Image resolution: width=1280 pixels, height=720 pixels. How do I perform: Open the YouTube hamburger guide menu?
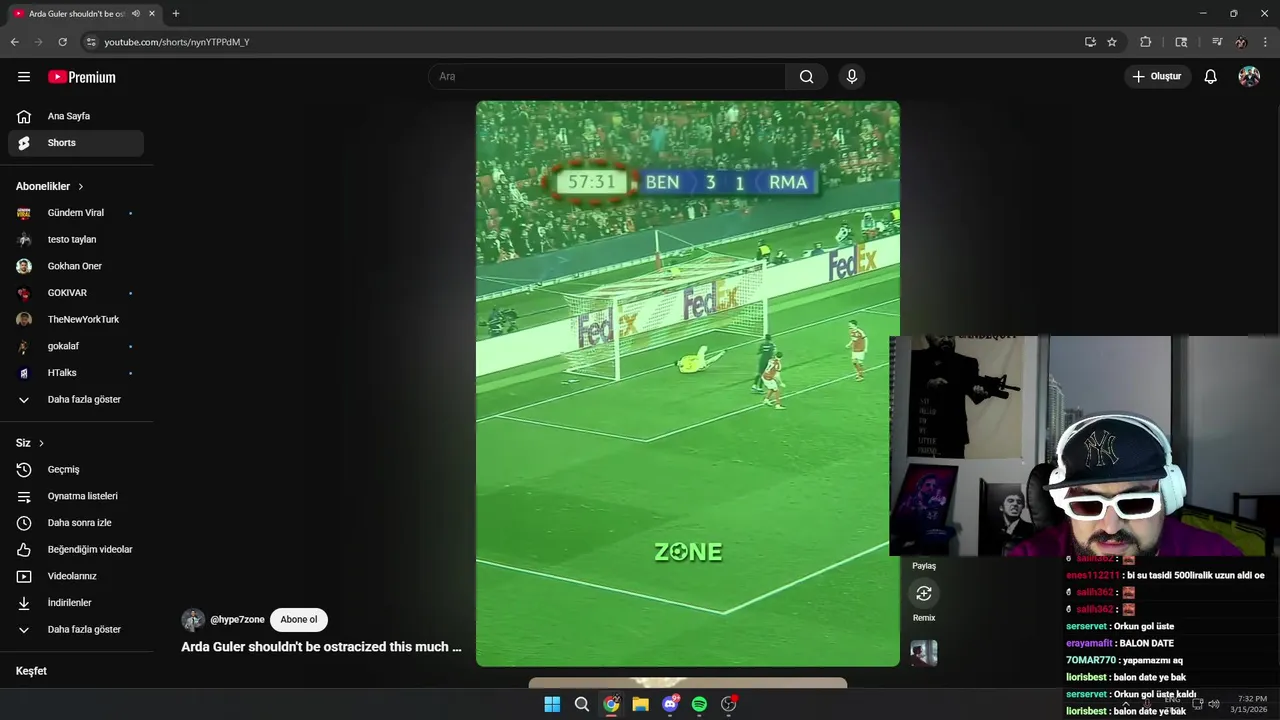[24, 77]
